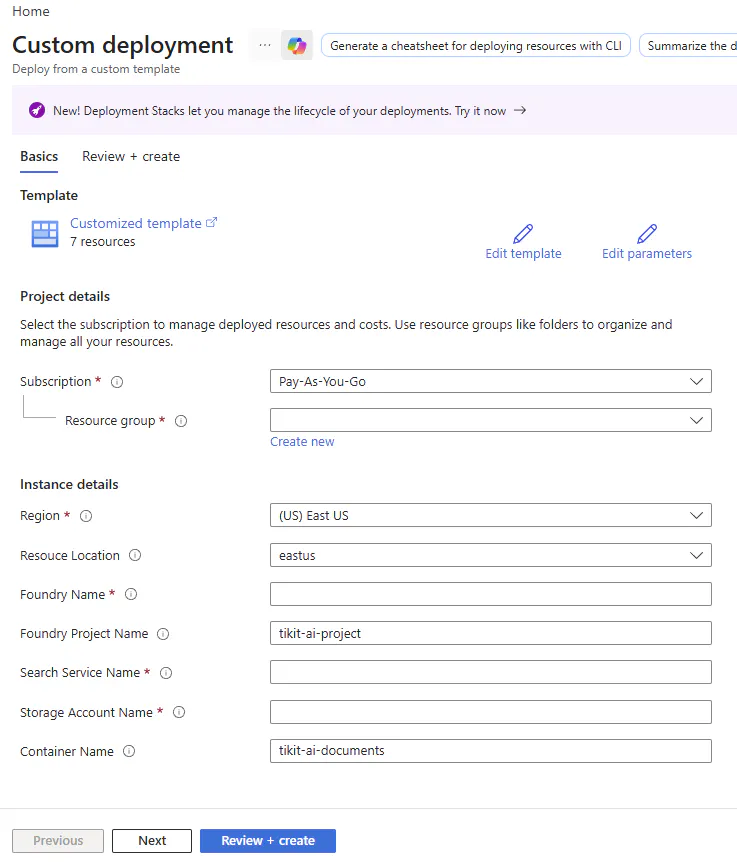Viewport: 737px width, 862px height.
Task: Click Edit parameters text link
Action: (x=647, y=254)
